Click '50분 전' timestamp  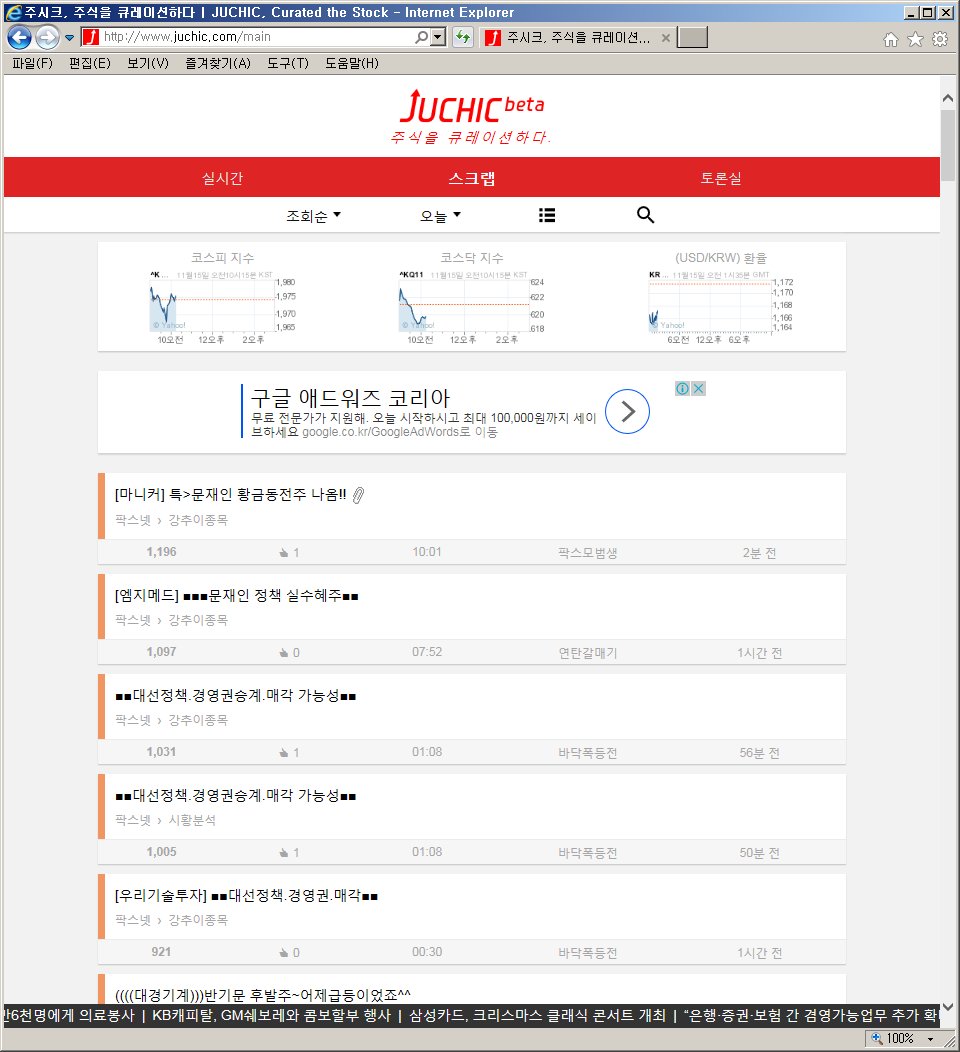click(759, 853)
